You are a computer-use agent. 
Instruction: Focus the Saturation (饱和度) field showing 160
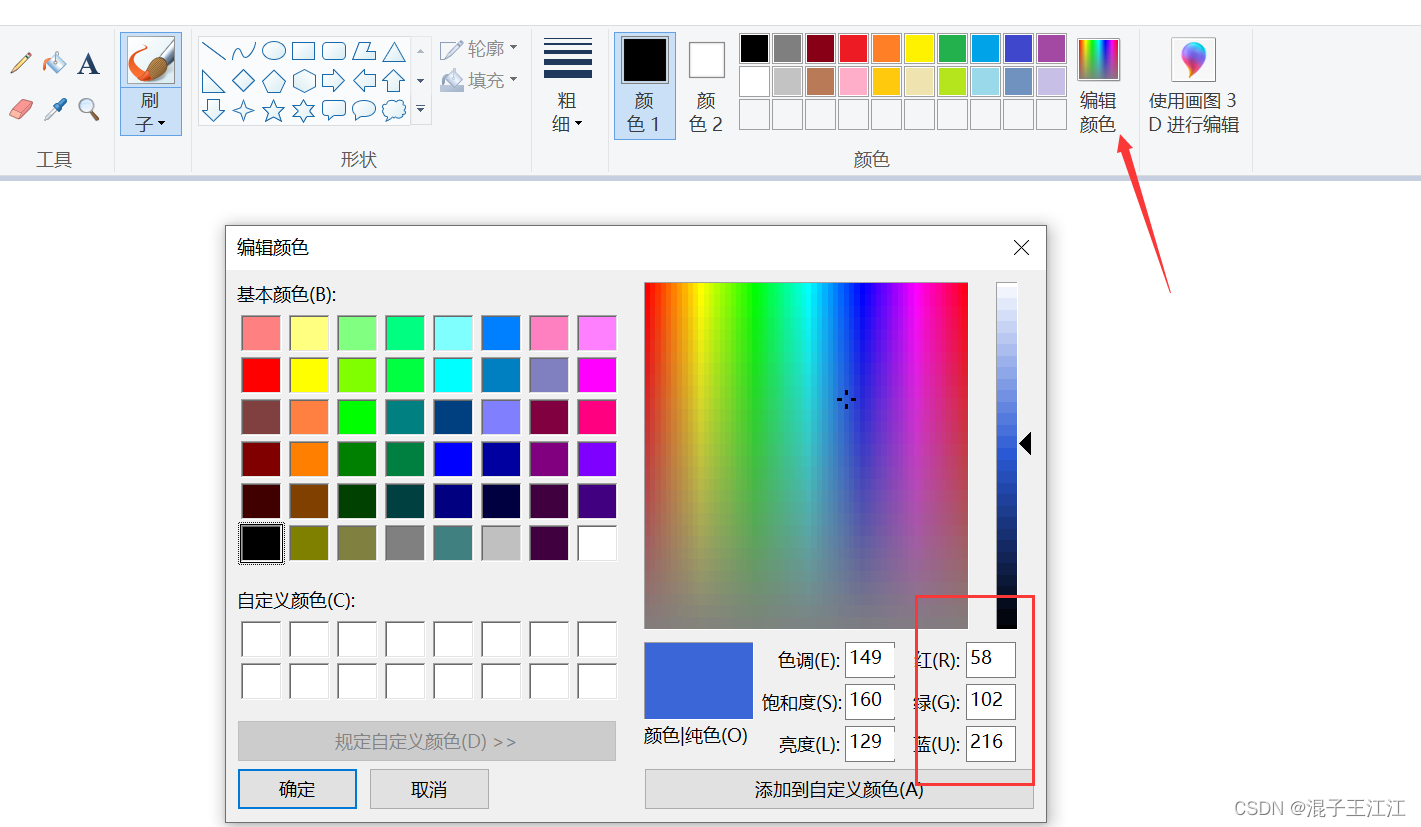point(869,701)
